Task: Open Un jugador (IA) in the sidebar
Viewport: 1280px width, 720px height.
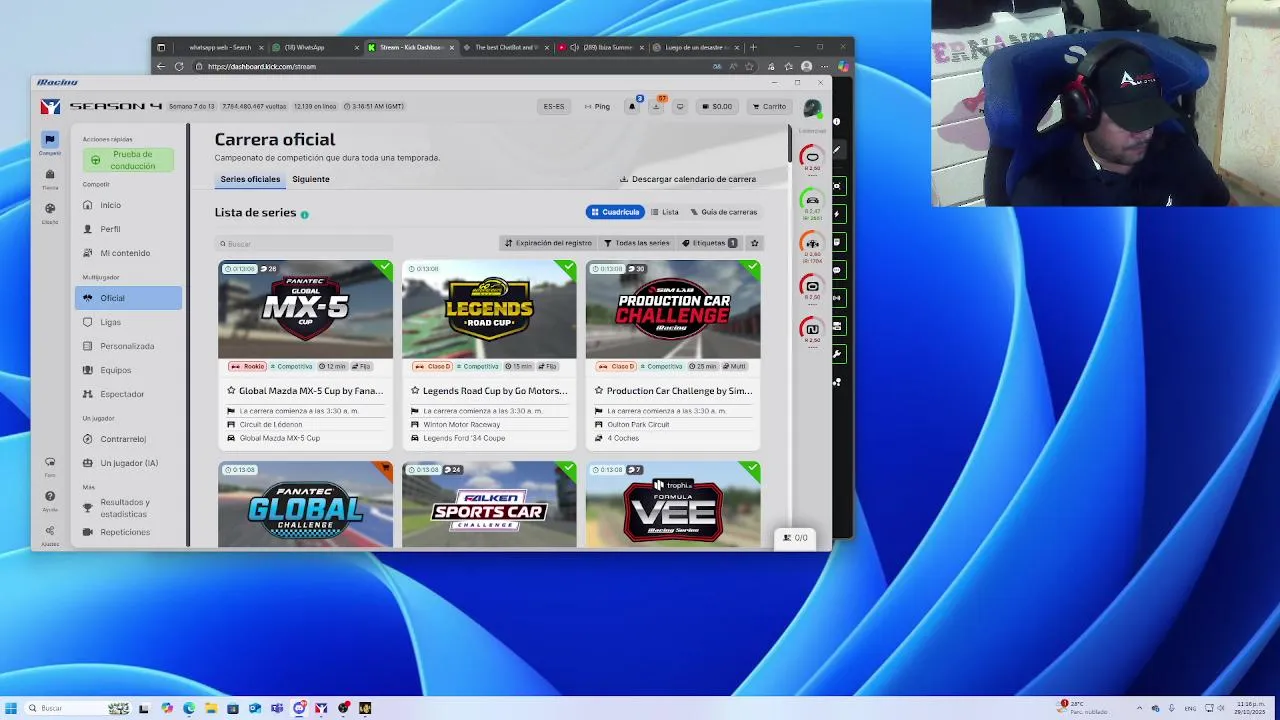Action: (x=128, y=463)
